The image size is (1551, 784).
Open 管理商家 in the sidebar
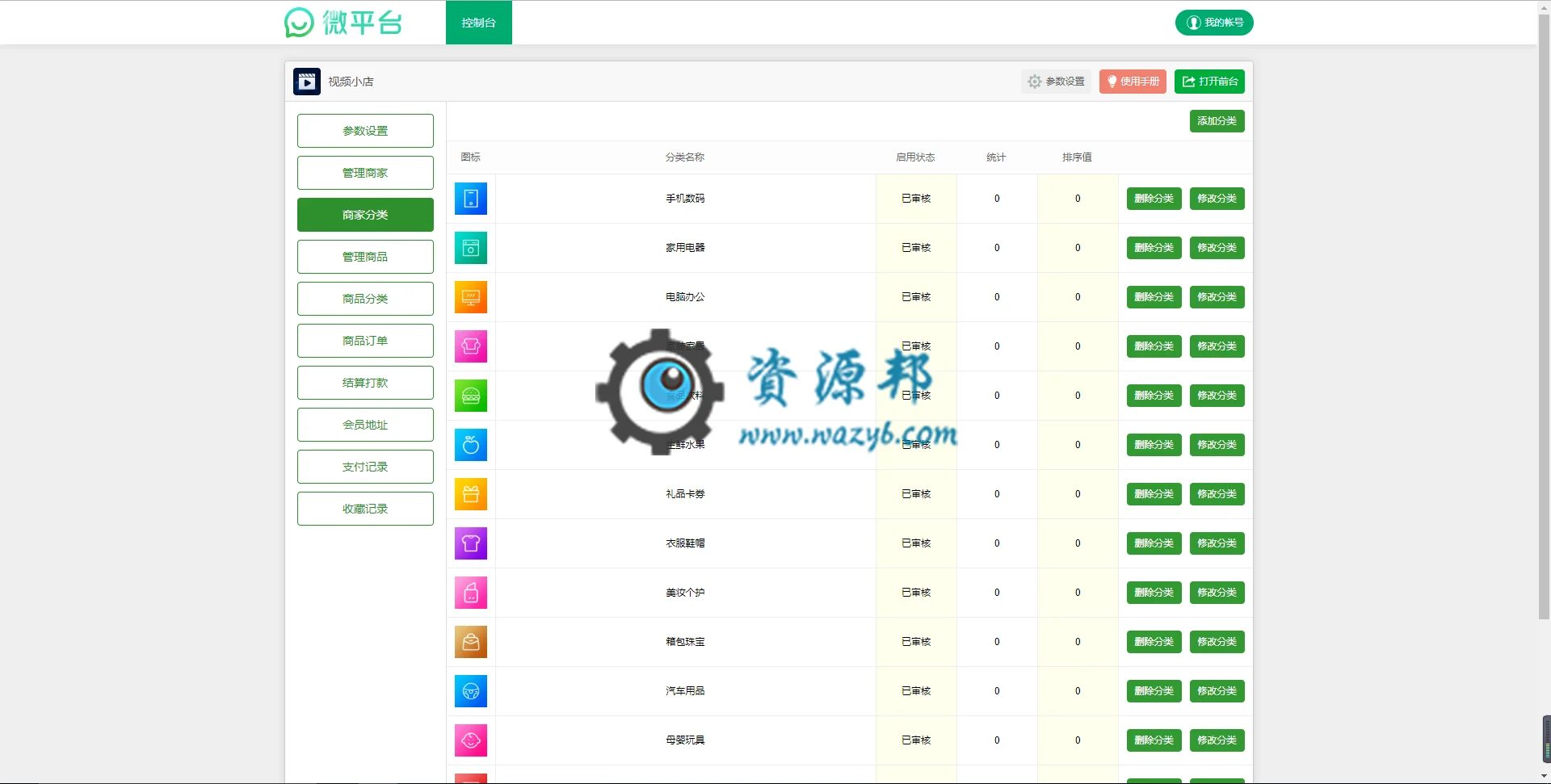365,173
